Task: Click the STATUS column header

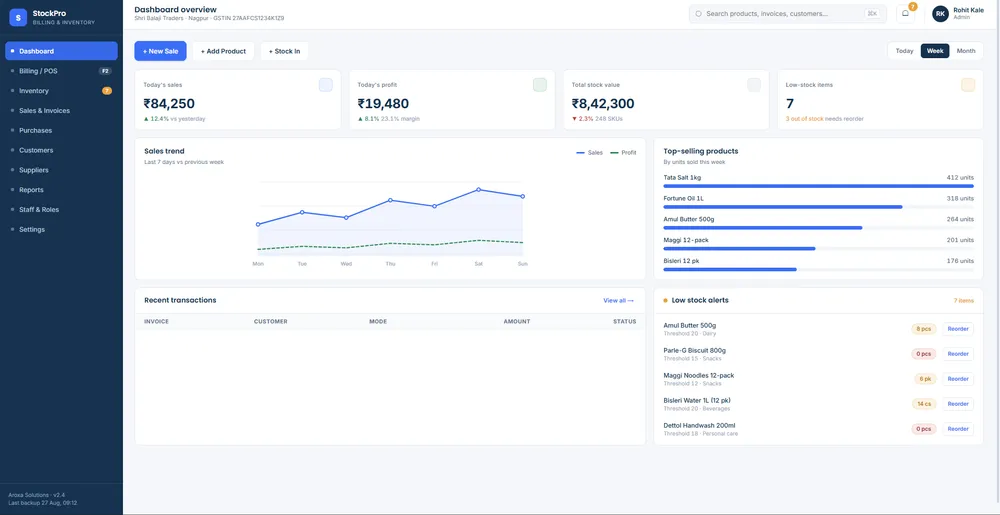Action: (x=624, y=322)
